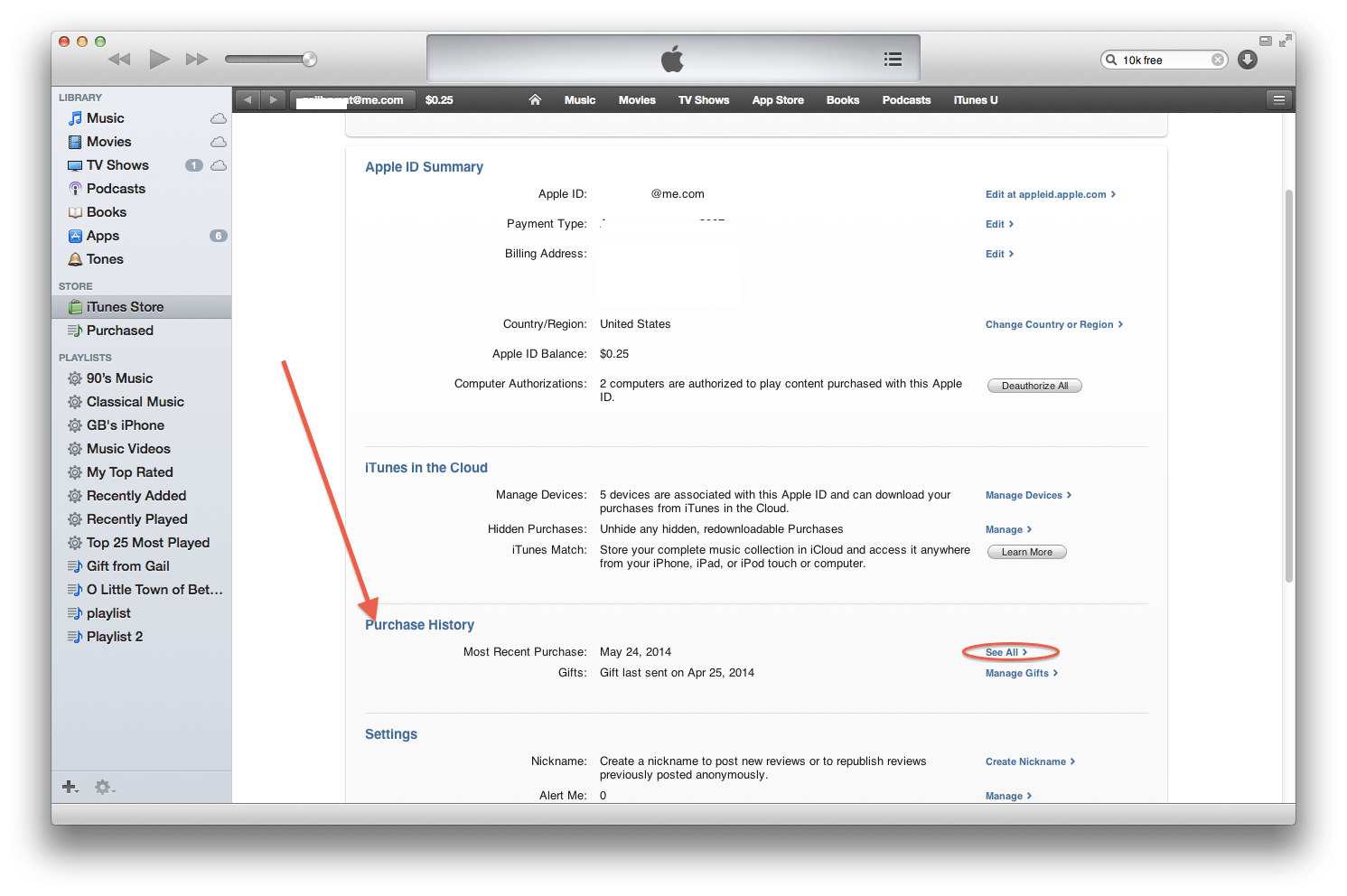1347x896 pixels.
Task: Open the Up Next list icon
Action: 893,60
